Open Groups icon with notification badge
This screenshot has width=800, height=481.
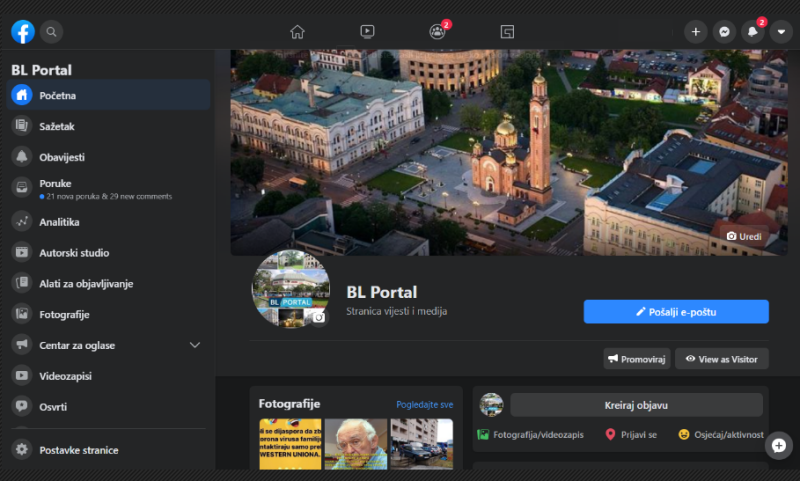tap(437, 32)
